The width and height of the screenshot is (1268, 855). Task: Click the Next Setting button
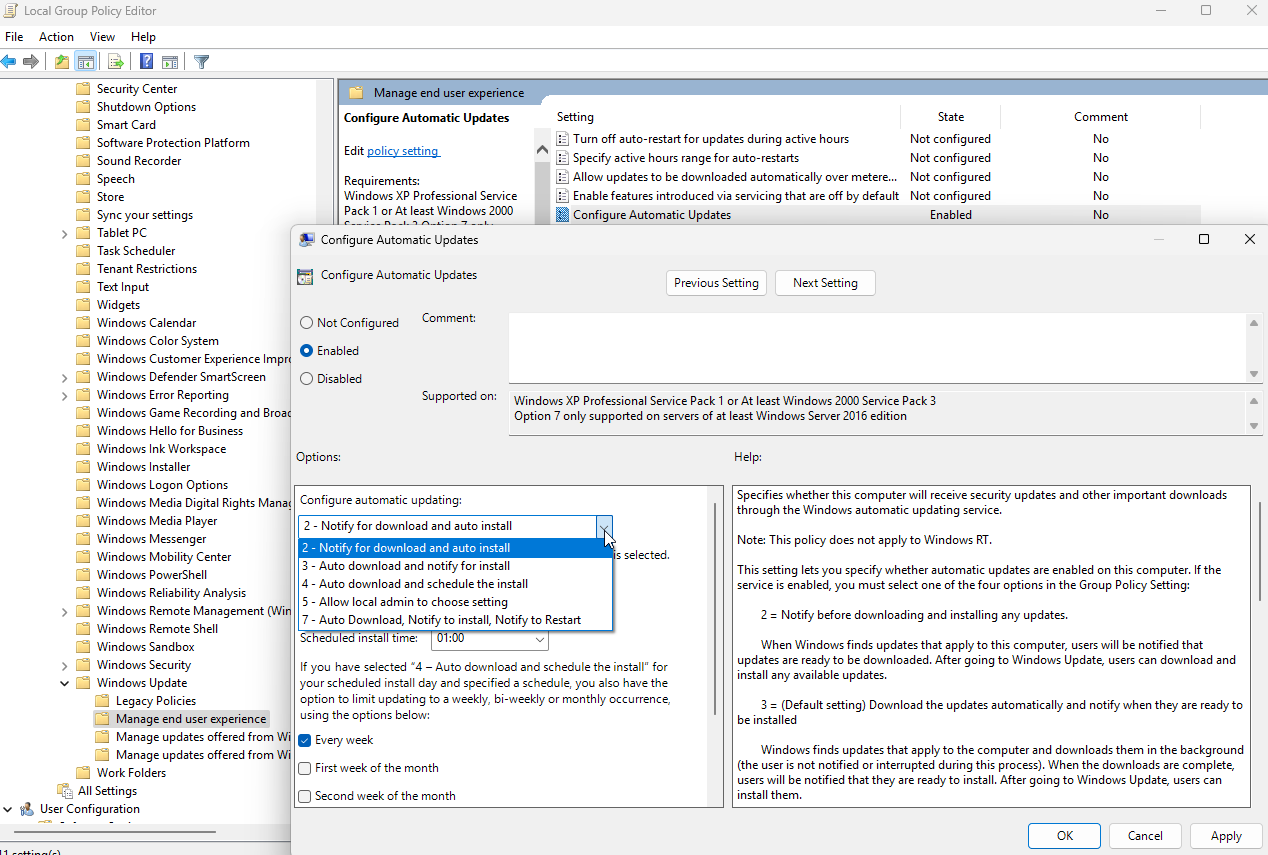(x=825, y=283)
